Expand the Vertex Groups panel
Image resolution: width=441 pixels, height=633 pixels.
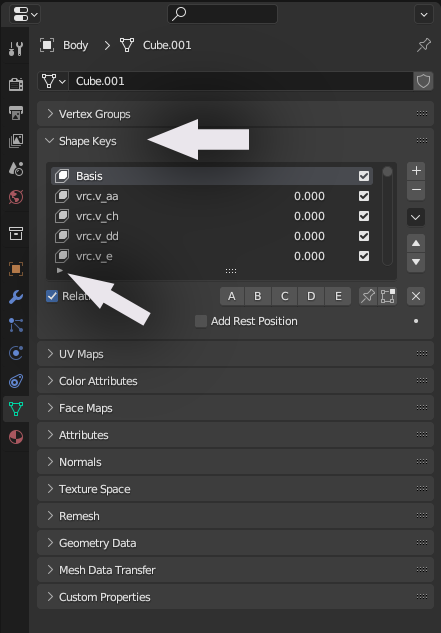pyautogui.click(x=50, y=114)
